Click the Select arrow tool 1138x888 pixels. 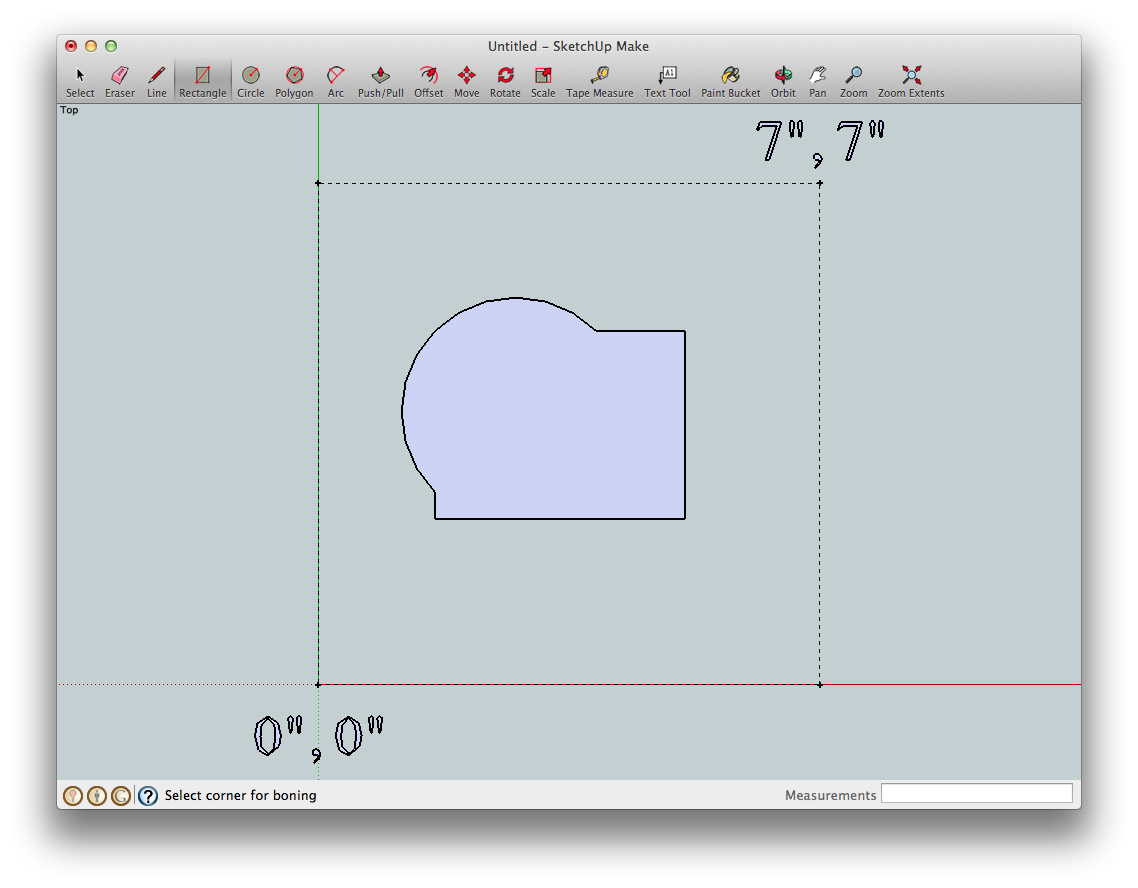tap(80, 80)
